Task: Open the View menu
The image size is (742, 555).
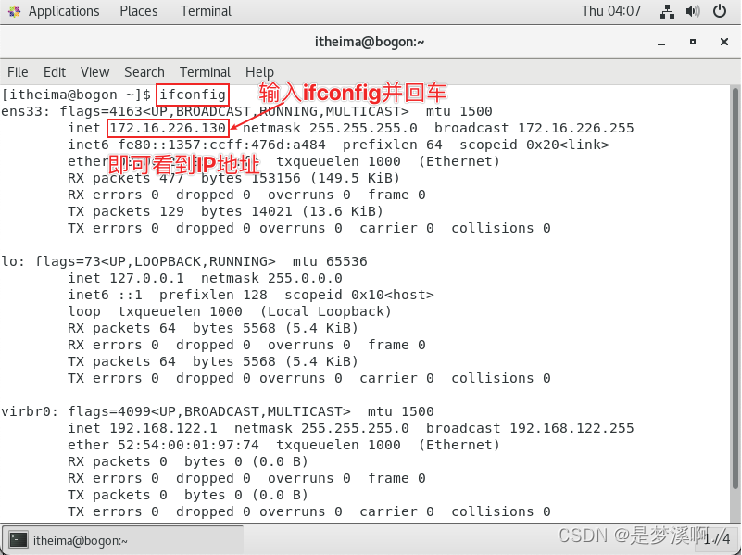Action: click(95, 72)
